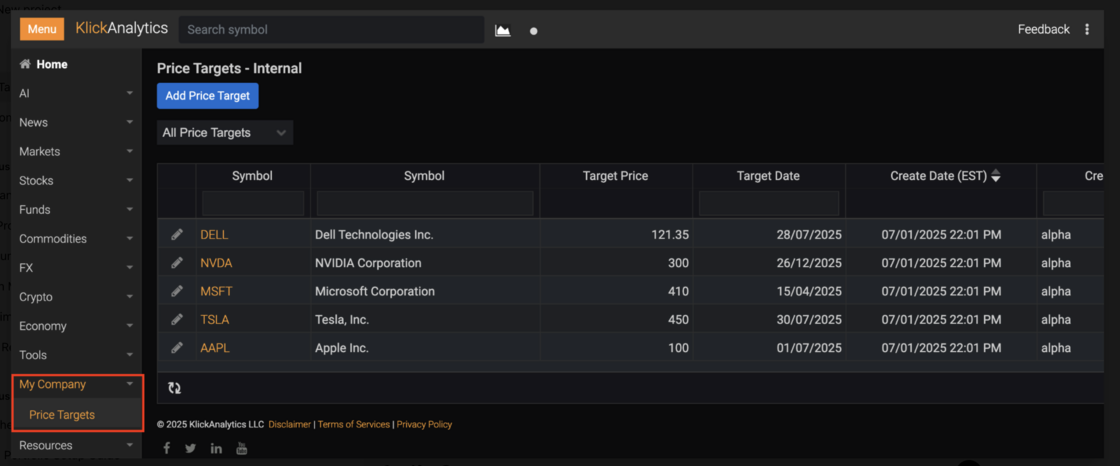Viewport: 1120px width, 466px height.
Task: Edit the TSLA price target pencil
Action: coord(177,319)
